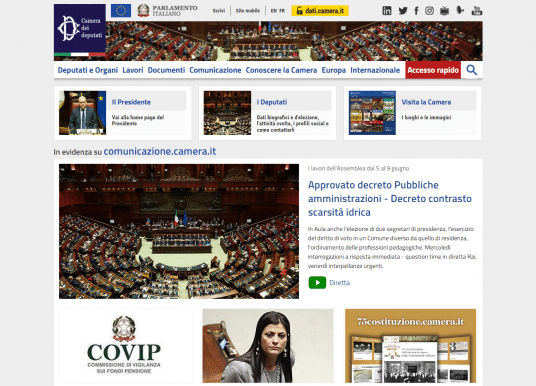This screenshot has height=386, width=536.
Task: Open the I Deputati card title
Action: click(x=272, y=102)
